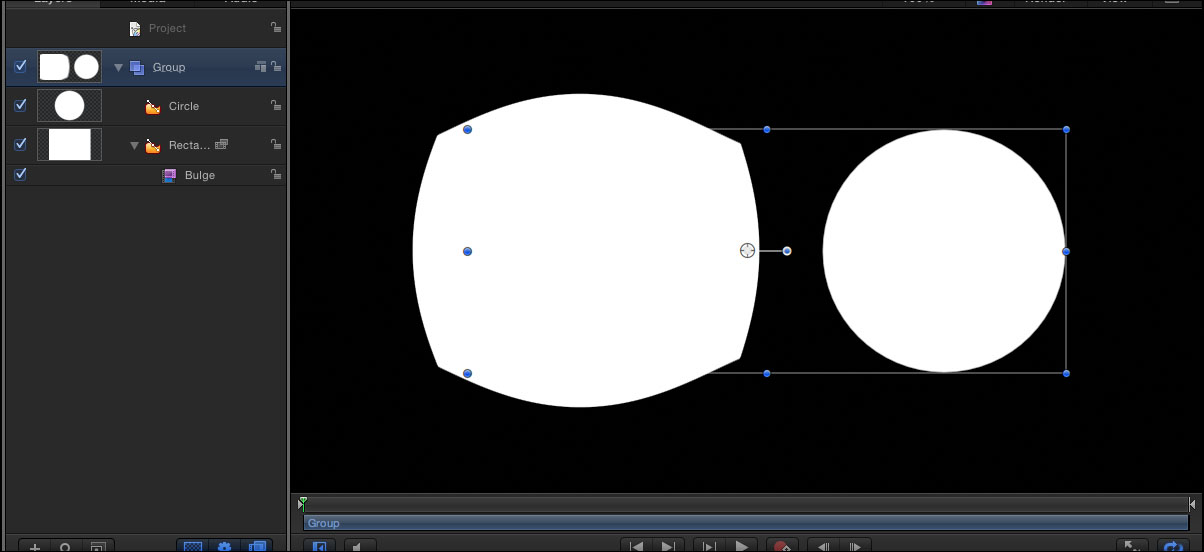This screenshot has height=552, width=1204.
Task: Click the Group bar in mini-timeline
Action: 745,523
